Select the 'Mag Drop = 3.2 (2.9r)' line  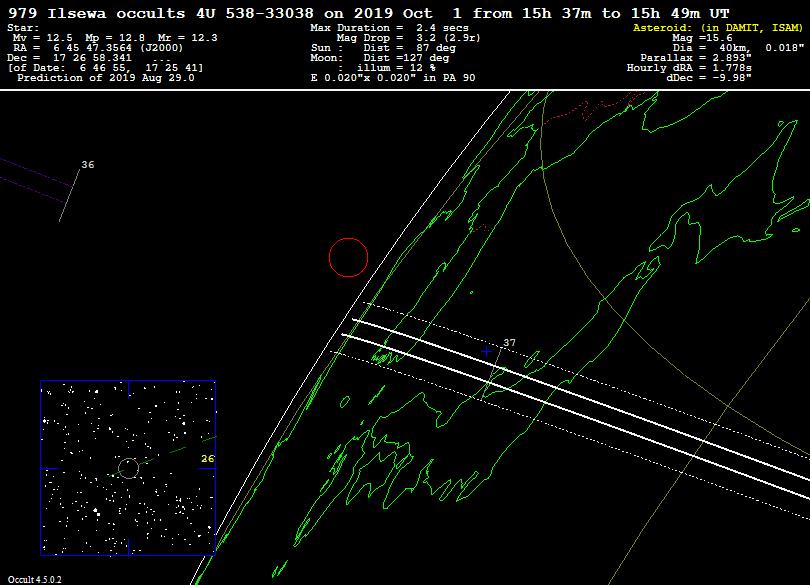pos(409,38)
